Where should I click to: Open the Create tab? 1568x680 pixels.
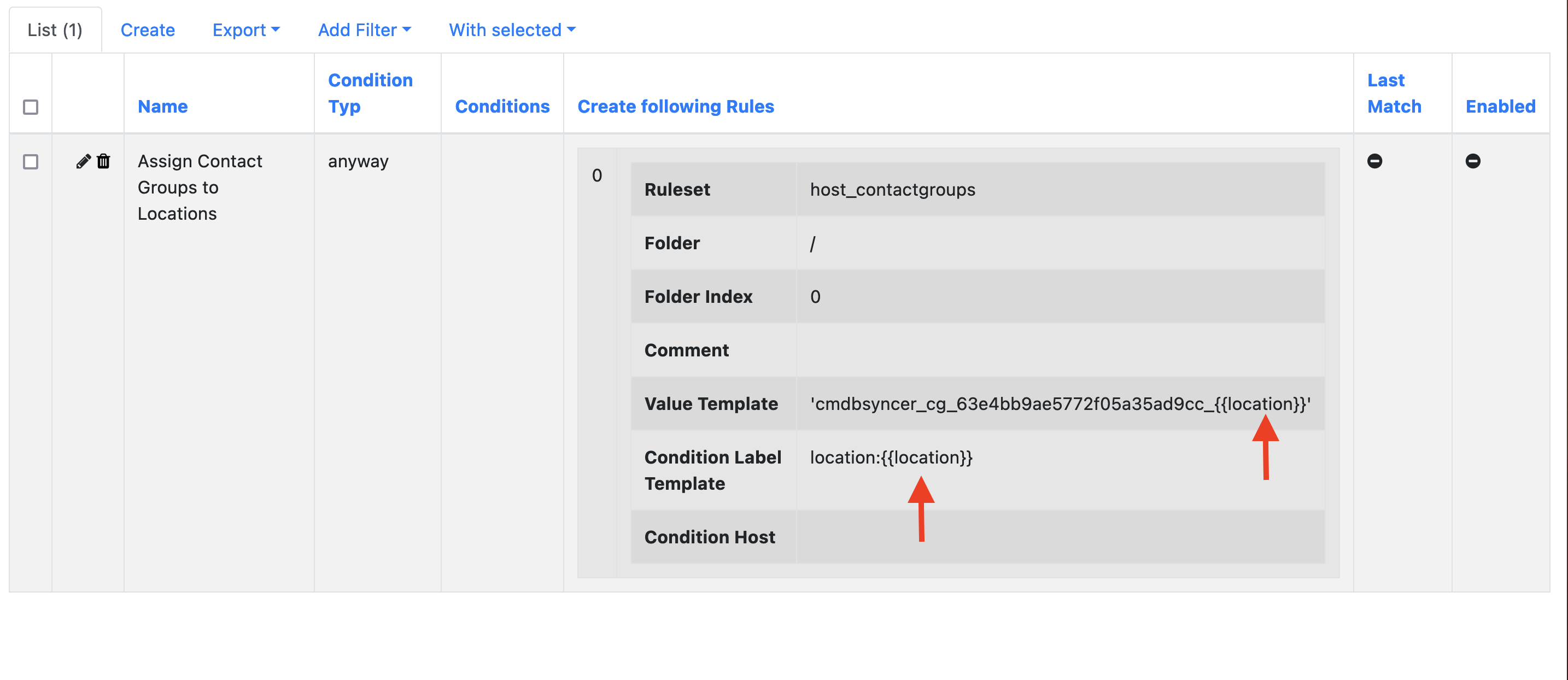point(147,30)
